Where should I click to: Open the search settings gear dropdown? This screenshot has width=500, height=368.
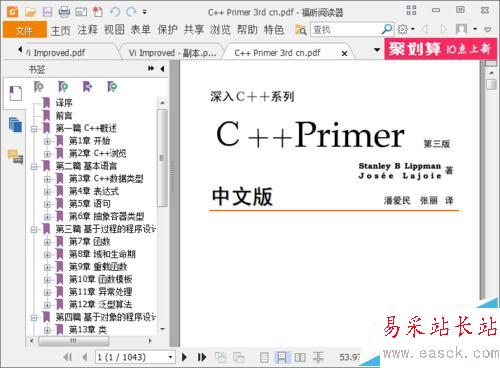(406, 30)
